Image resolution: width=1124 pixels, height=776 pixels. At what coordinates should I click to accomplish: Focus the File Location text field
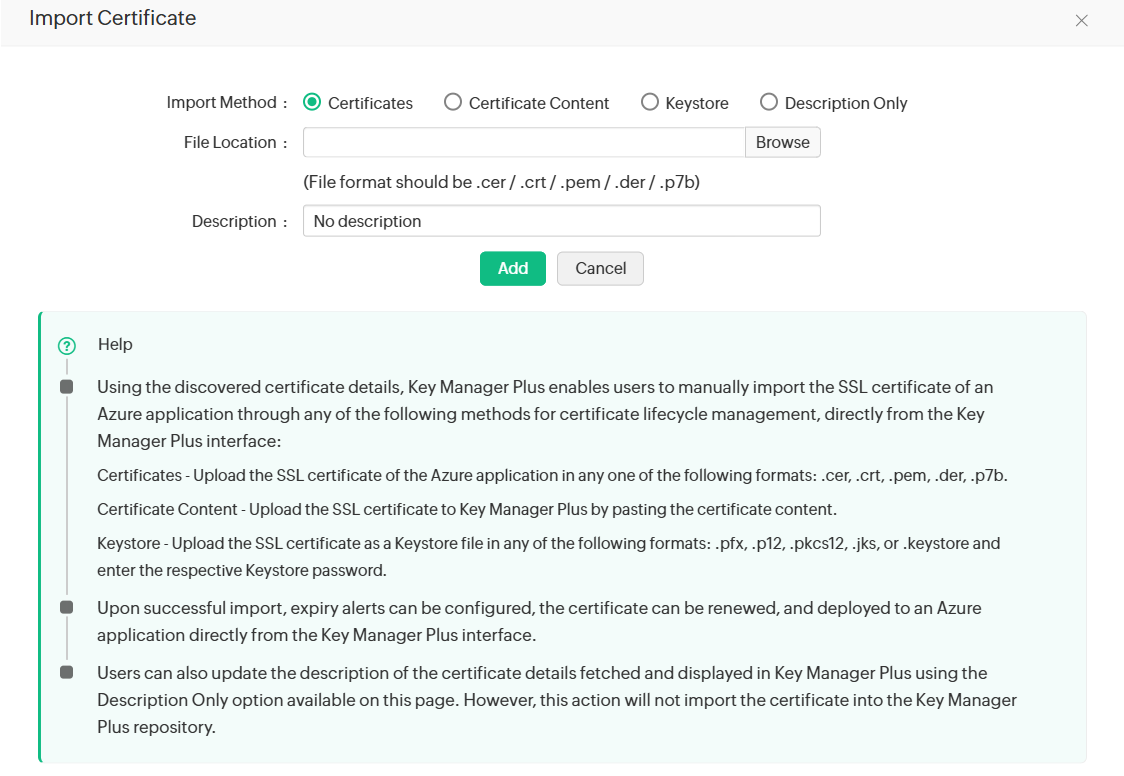tap(524, 142)
